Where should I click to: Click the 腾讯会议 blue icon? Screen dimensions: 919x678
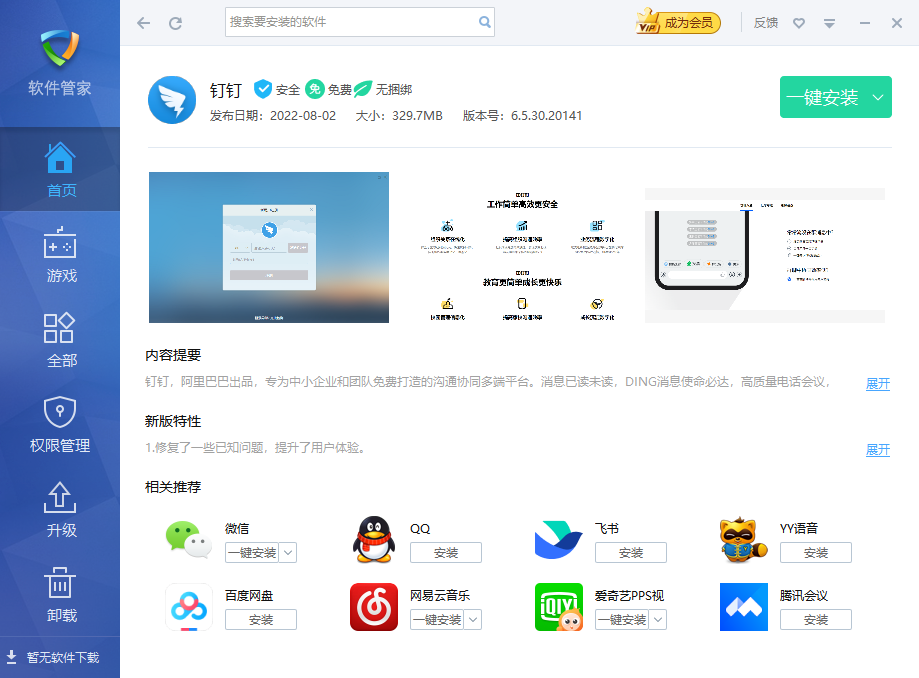coord(744,607)
